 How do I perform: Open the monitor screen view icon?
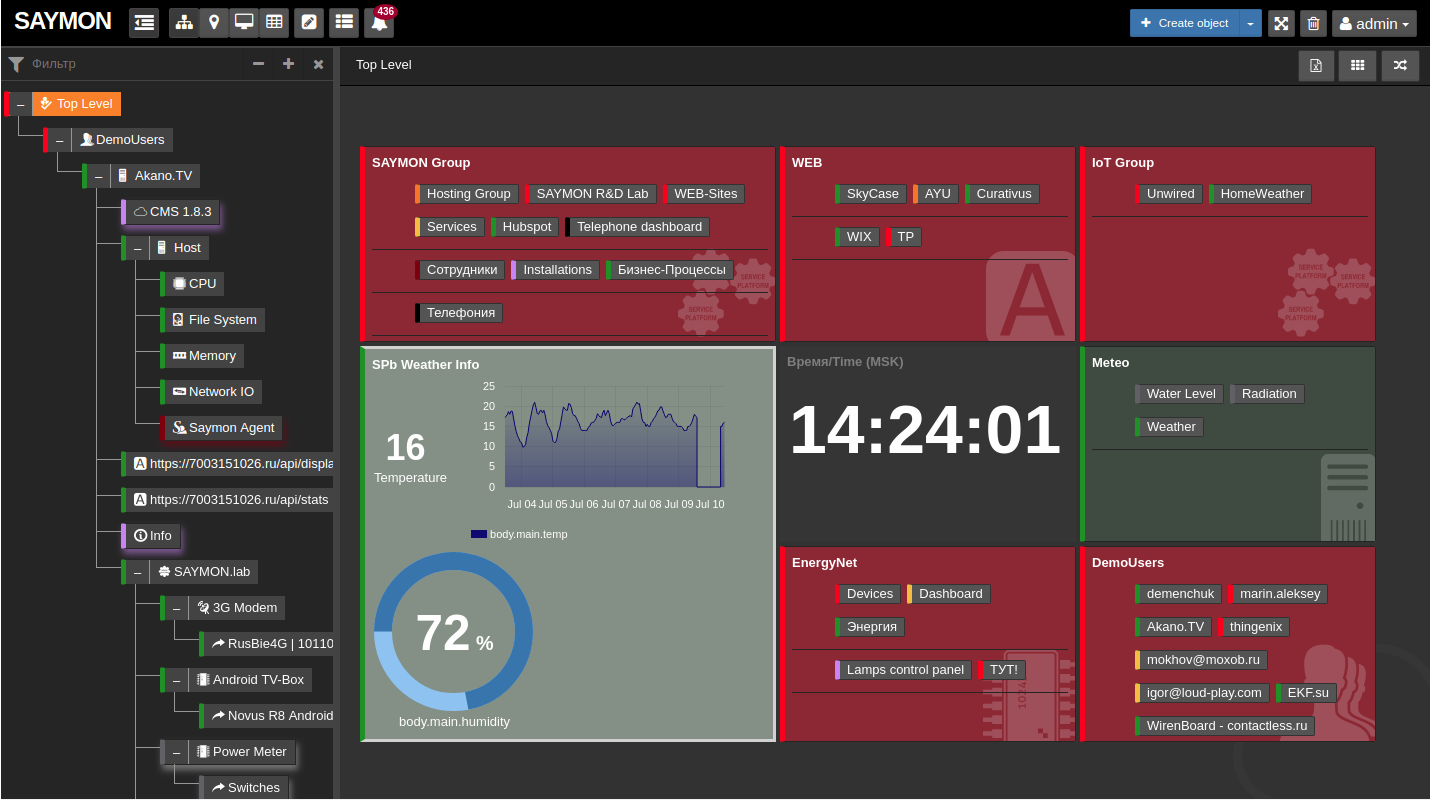click(244, 23)
